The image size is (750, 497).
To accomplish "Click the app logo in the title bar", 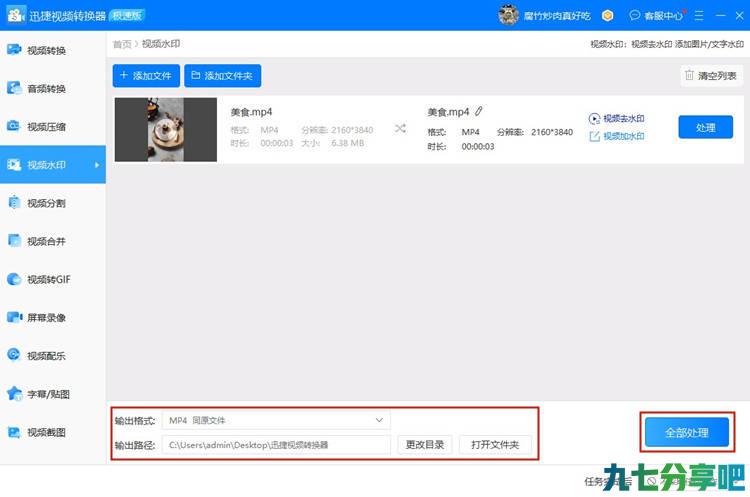I will pos(16,15).
